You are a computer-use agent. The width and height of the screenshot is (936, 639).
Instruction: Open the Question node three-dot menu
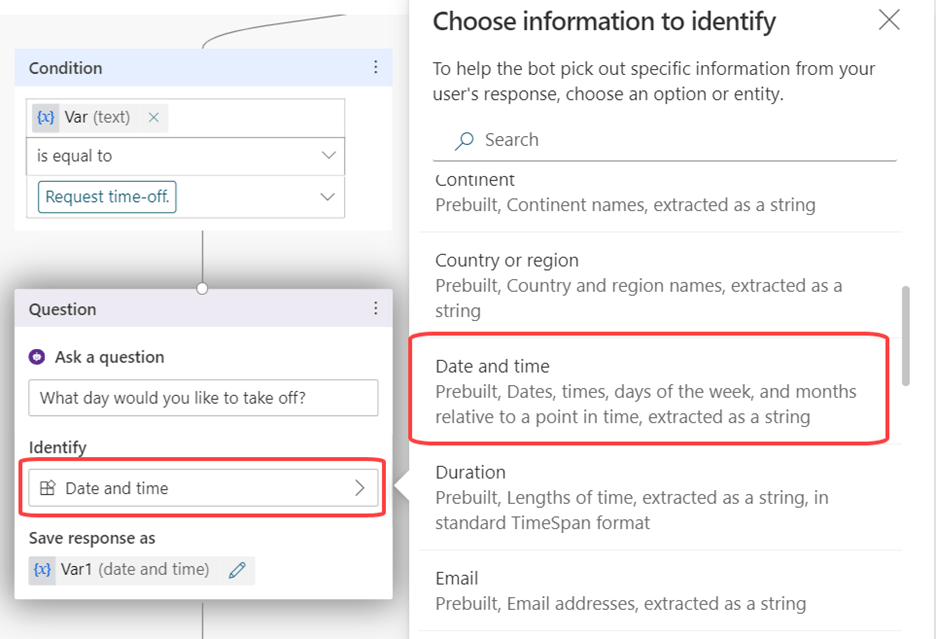pos(376,309)
